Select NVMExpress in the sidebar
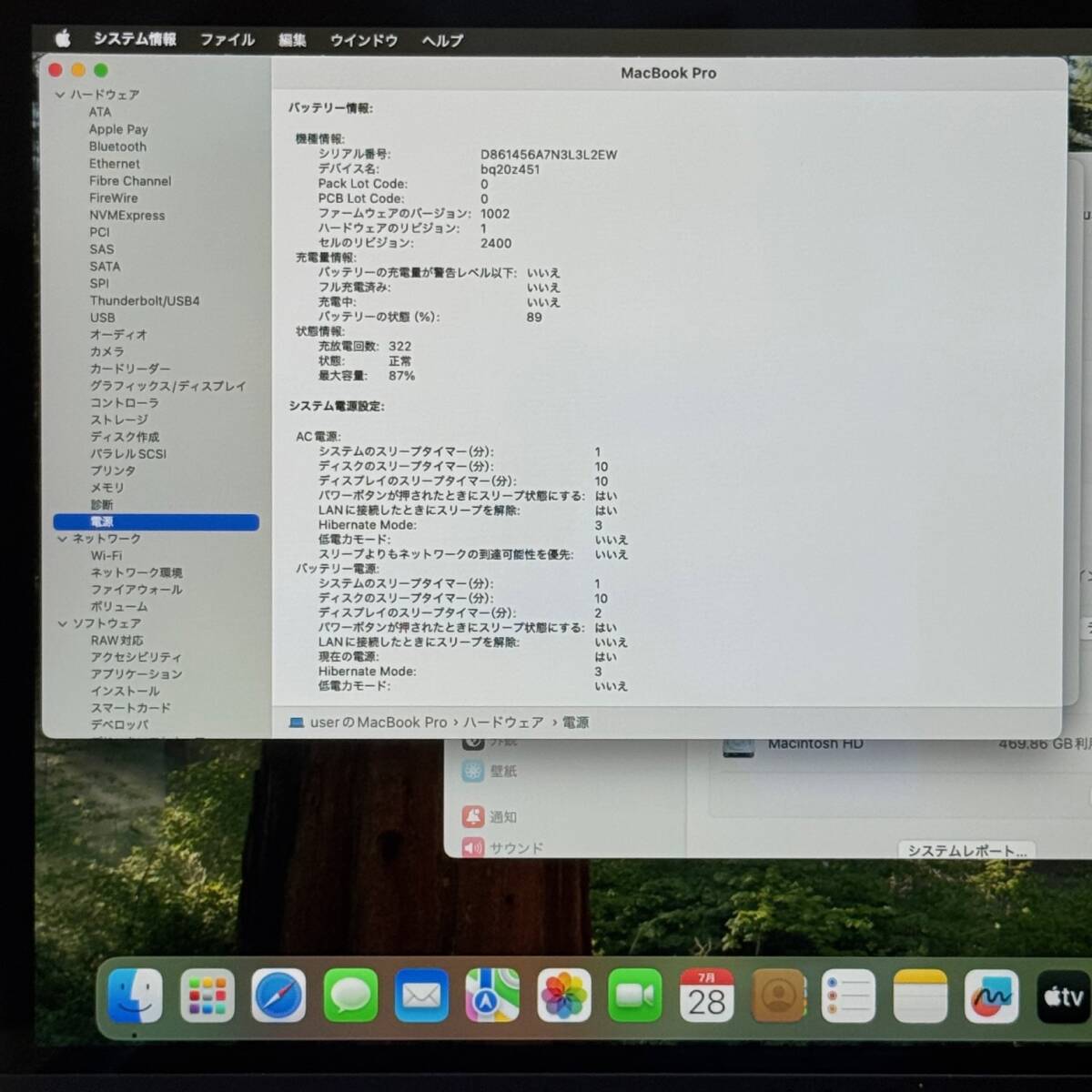The width and height of the screenshot is (1092, 1092). coord(127,215)
